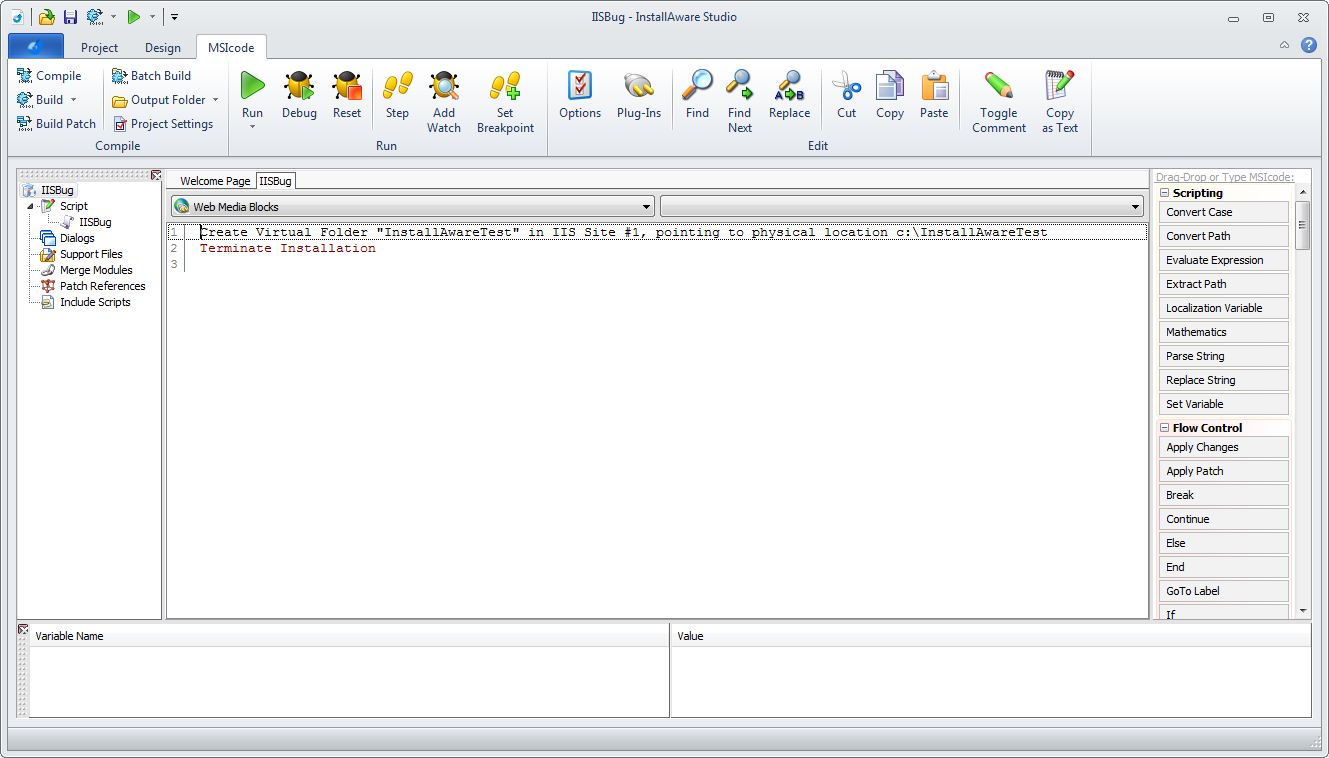This screenshot has width=1329, height=758.
Task: Open Project Settings
Action: pos(162,124)
